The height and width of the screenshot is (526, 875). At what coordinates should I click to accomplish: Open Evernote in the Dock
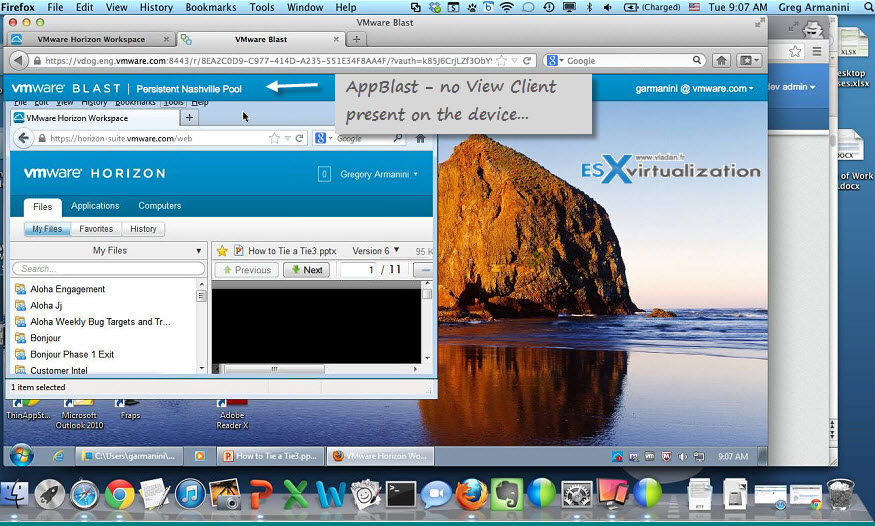(x=507, y=494)
